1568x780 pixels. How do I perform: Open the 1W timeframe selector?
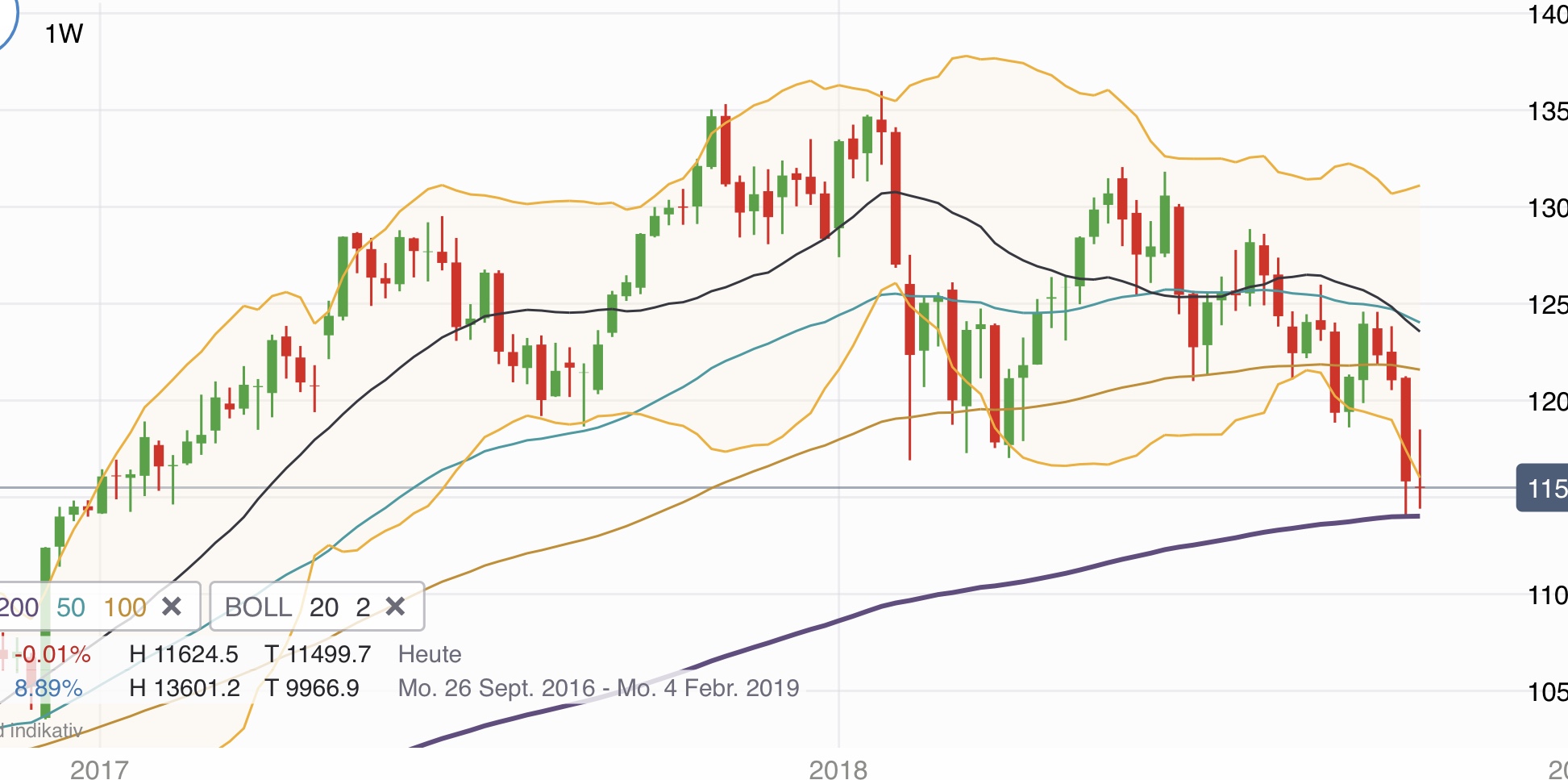tap(63, 34)
